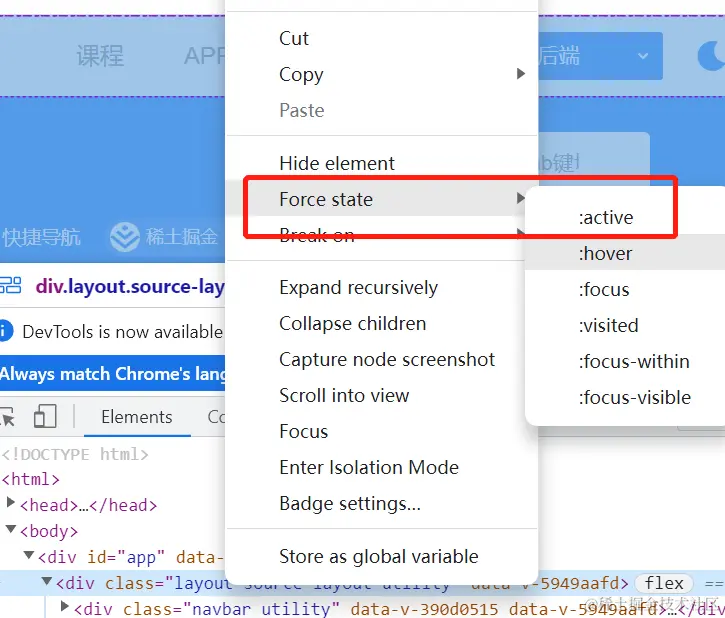Viewport: 725px width, 618px height.
Task: Expand the navbar utility div node
Action: [x=65, y=606]
